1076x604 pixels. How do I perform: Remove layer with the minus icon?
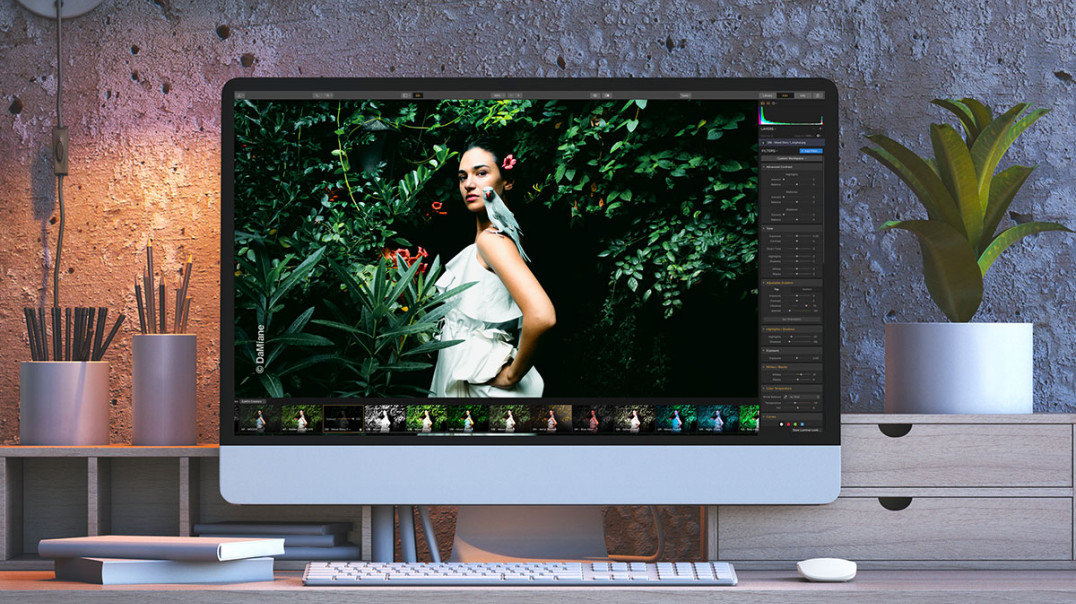[x=814, y=128]
